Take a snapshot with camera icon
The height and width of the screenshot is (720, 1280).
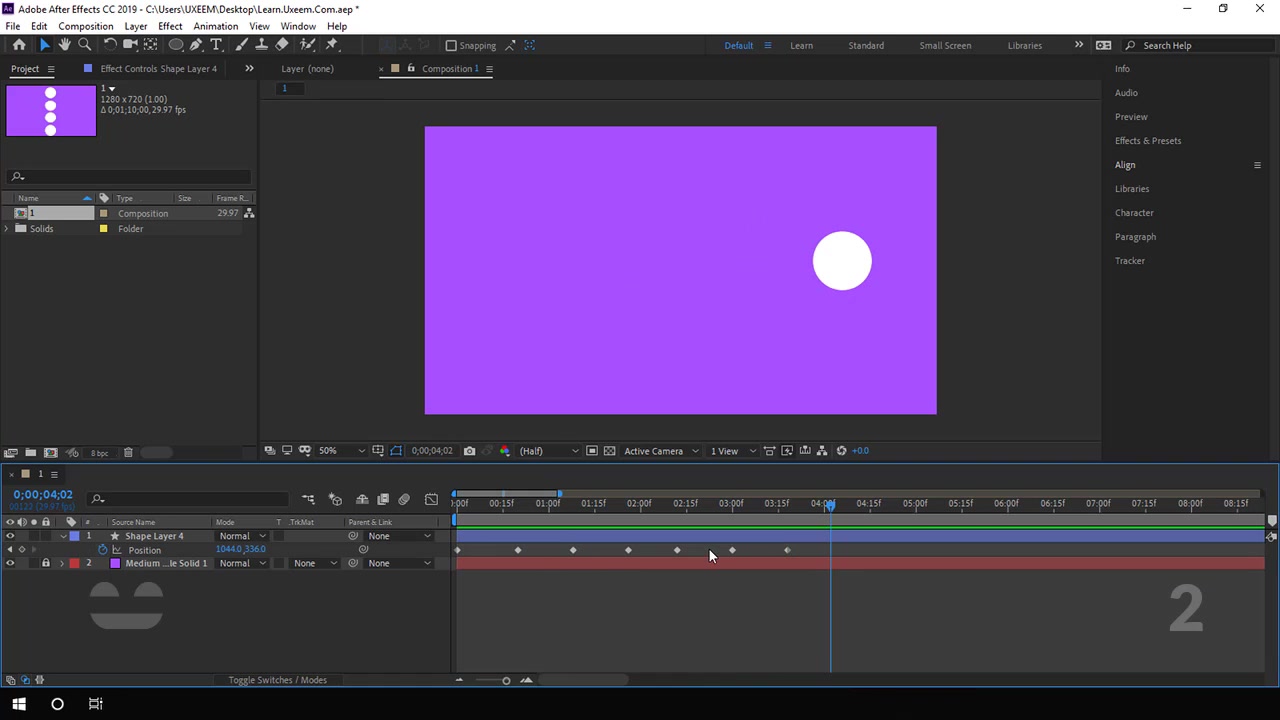[469, 451]
